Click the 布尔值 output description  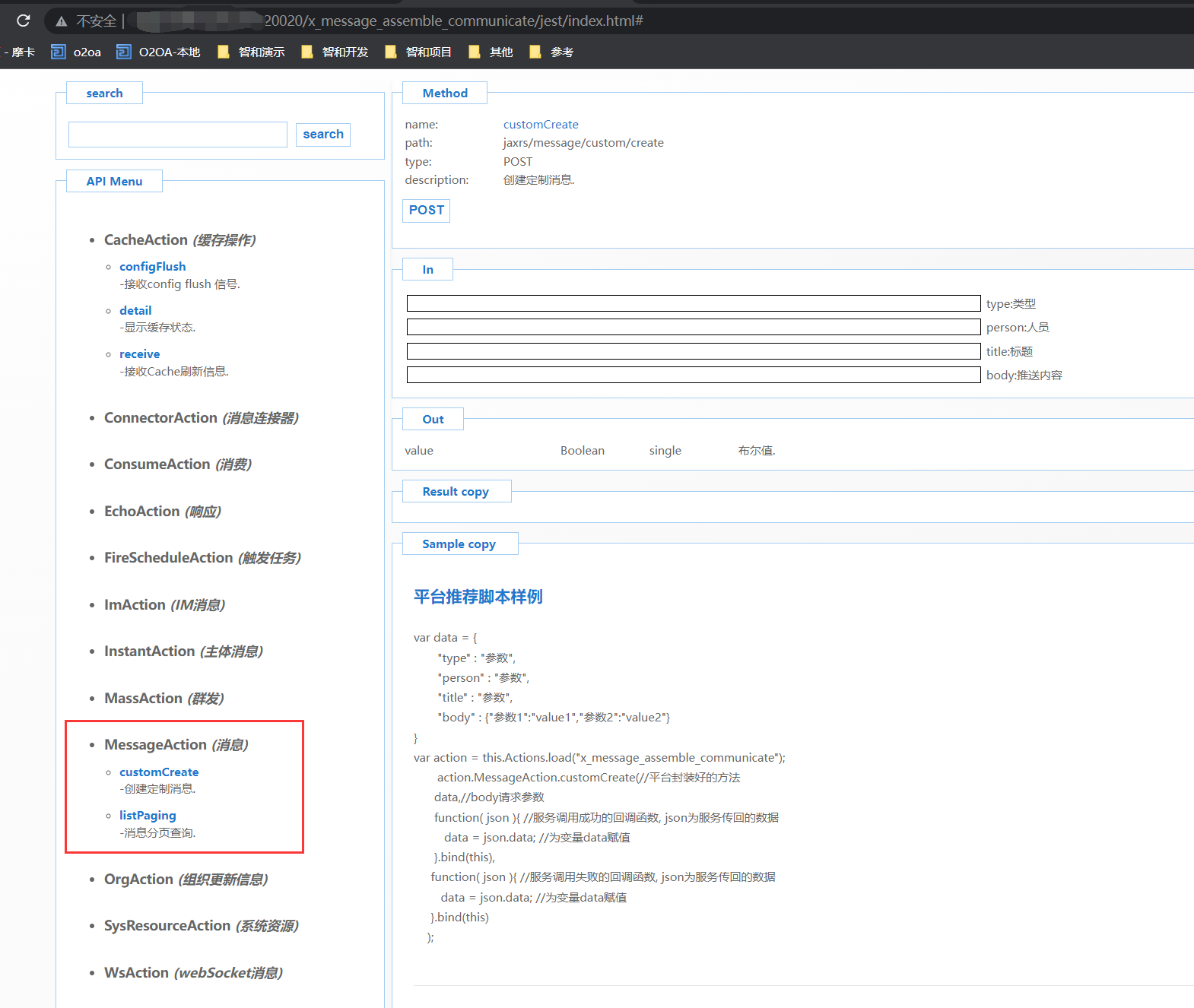tap(757, 451)
